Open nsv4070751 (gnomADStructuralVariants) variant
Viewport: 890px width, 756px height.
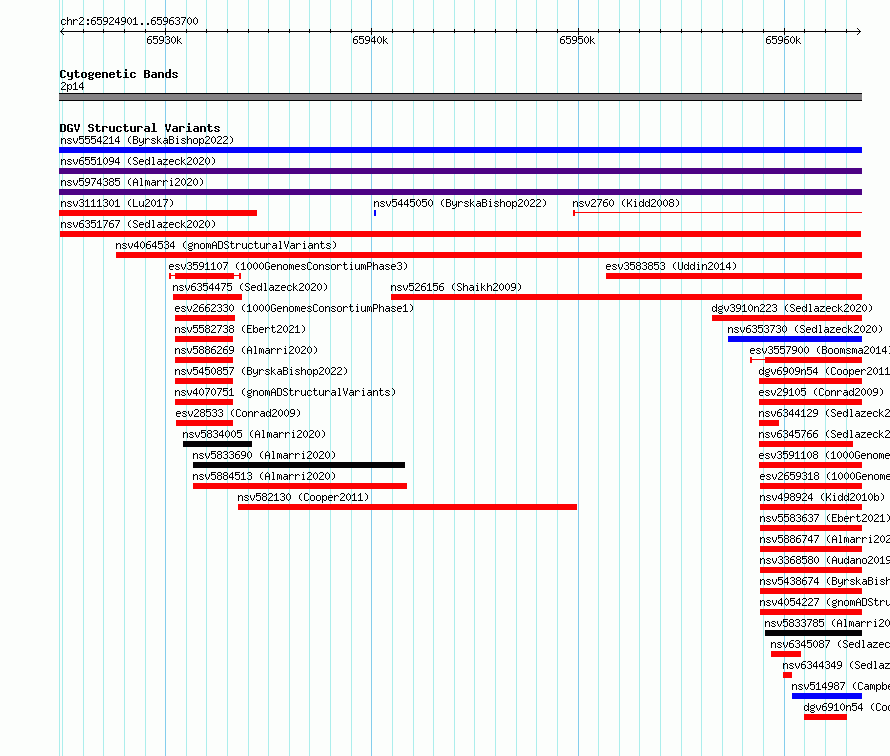285,392
